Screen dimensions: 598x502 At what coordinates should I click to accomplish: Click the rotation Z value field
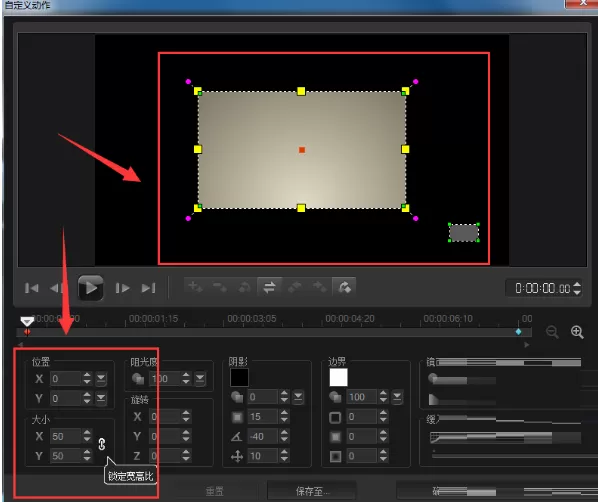pos(164,455)
